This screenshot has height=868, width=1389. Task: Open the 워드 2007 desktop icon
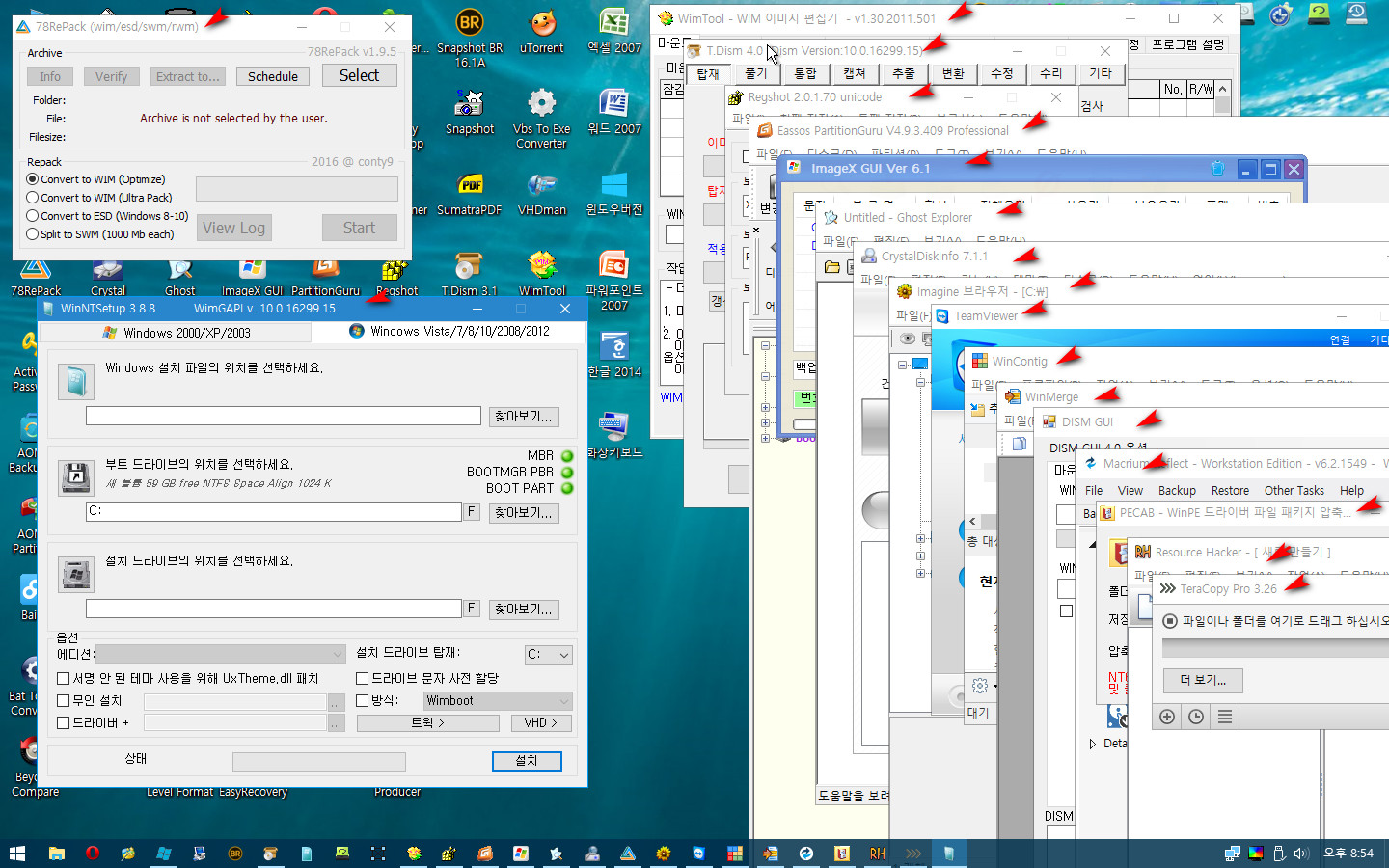(x=614, y=111)
